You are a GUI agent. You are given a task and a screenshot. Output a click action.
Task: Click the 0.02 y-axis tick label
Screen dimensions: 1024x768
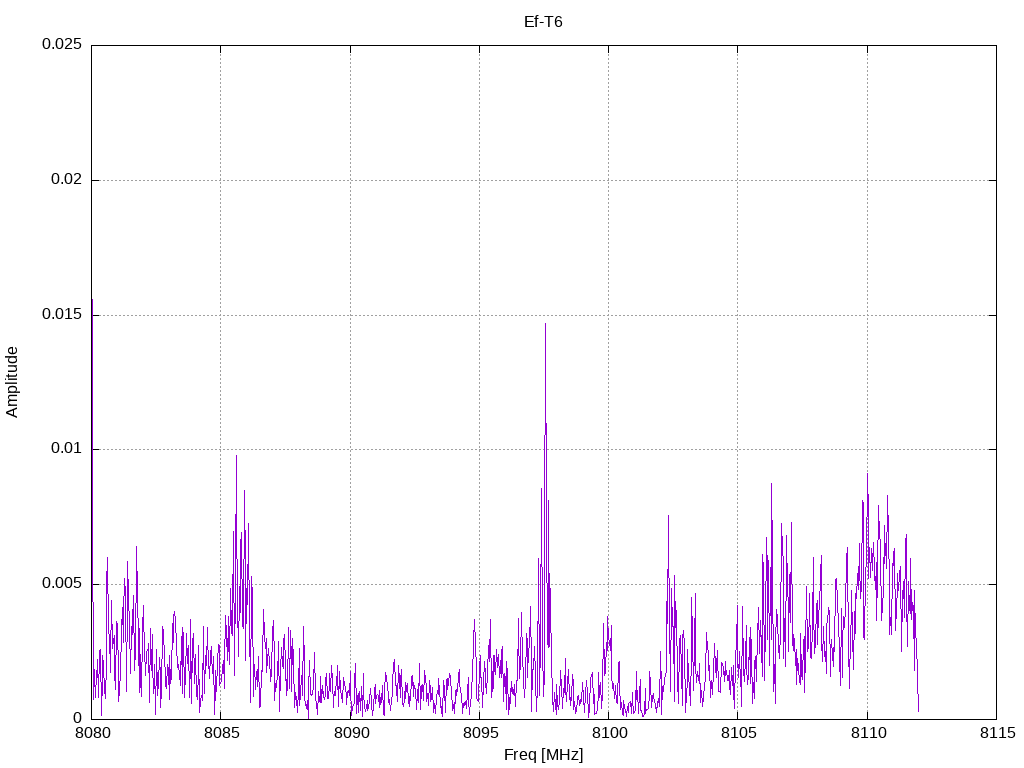(x=67, y=179)
